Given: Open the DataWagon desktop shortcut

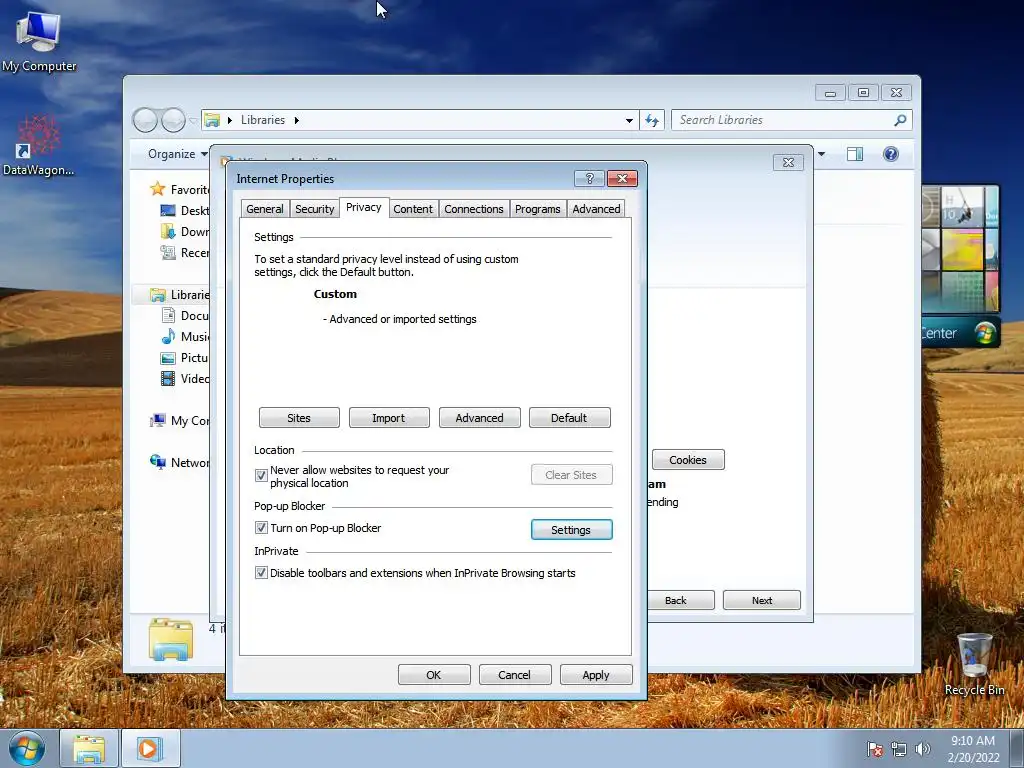Looking at the screenshot, I should [38, 146].
